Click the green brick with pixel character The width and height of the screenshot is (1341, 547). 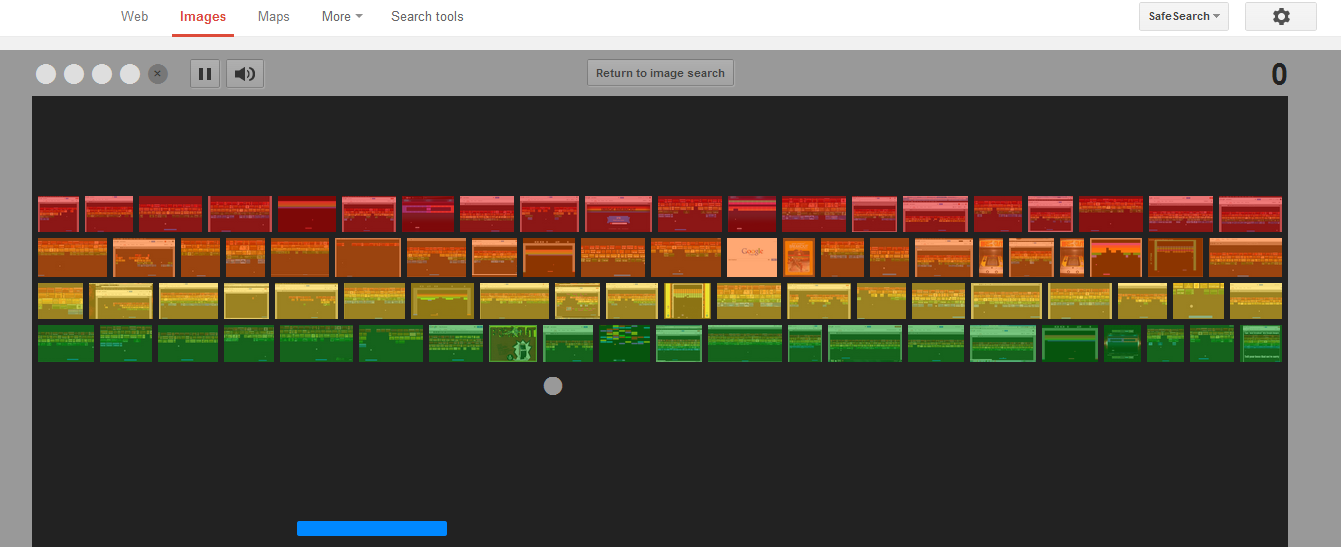[513, 344]
